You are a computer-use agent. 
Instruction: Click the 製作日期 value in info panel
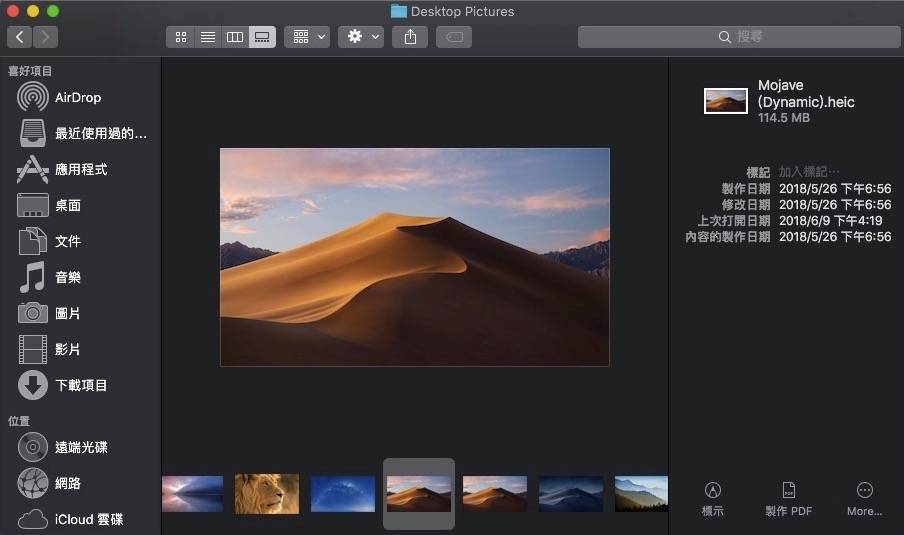(x=835, y=189)
